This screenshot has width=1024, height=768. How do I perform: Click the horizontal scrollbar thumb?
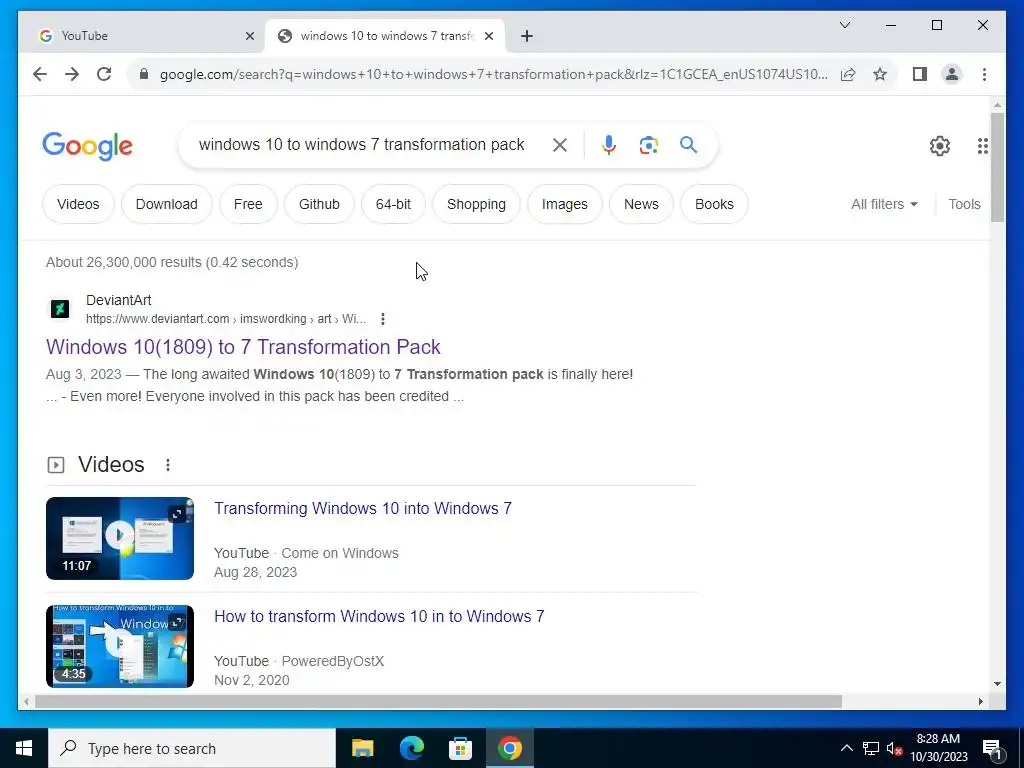(438, 701)
